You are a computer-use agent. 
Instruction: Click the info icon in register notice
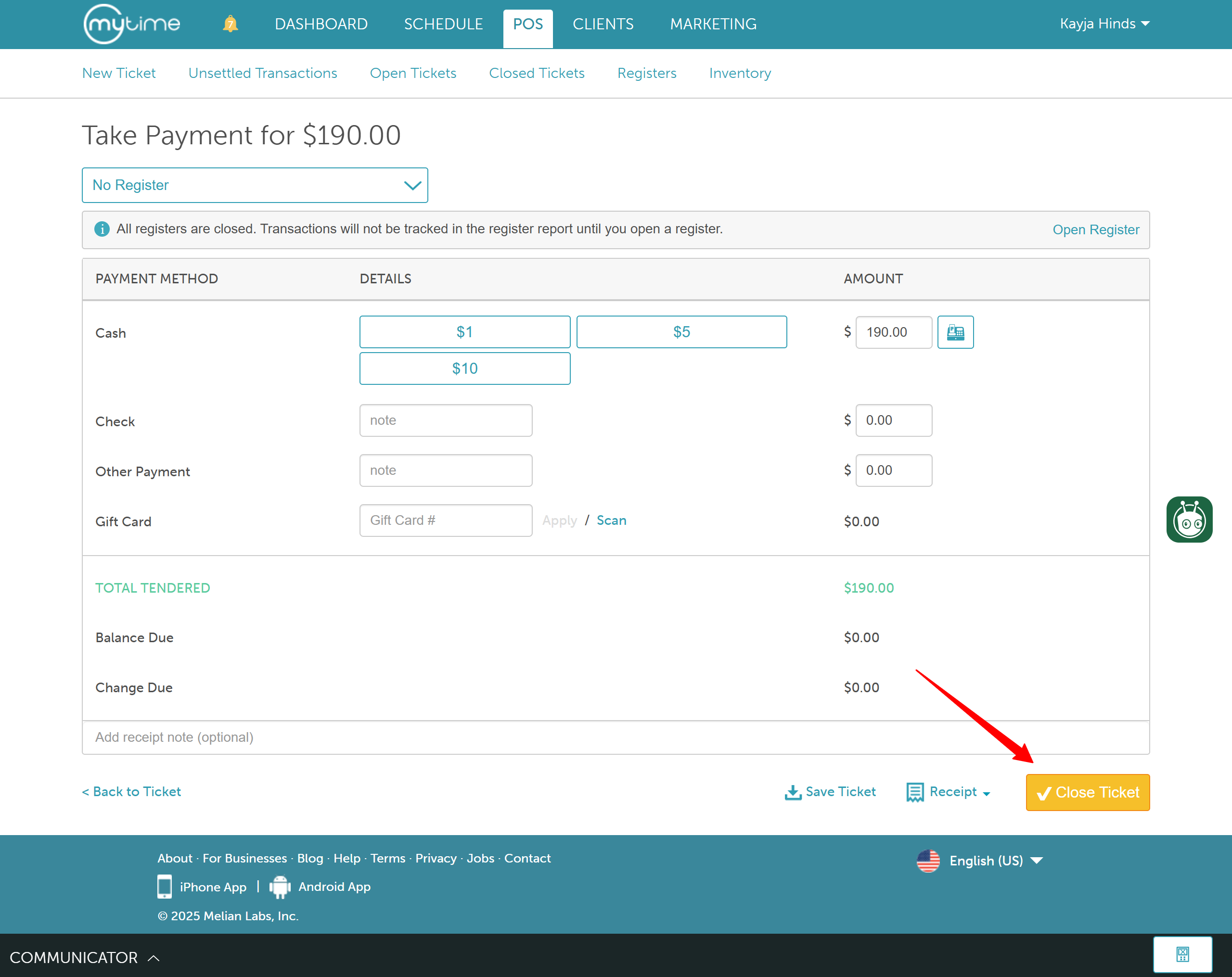pos(102,229)
